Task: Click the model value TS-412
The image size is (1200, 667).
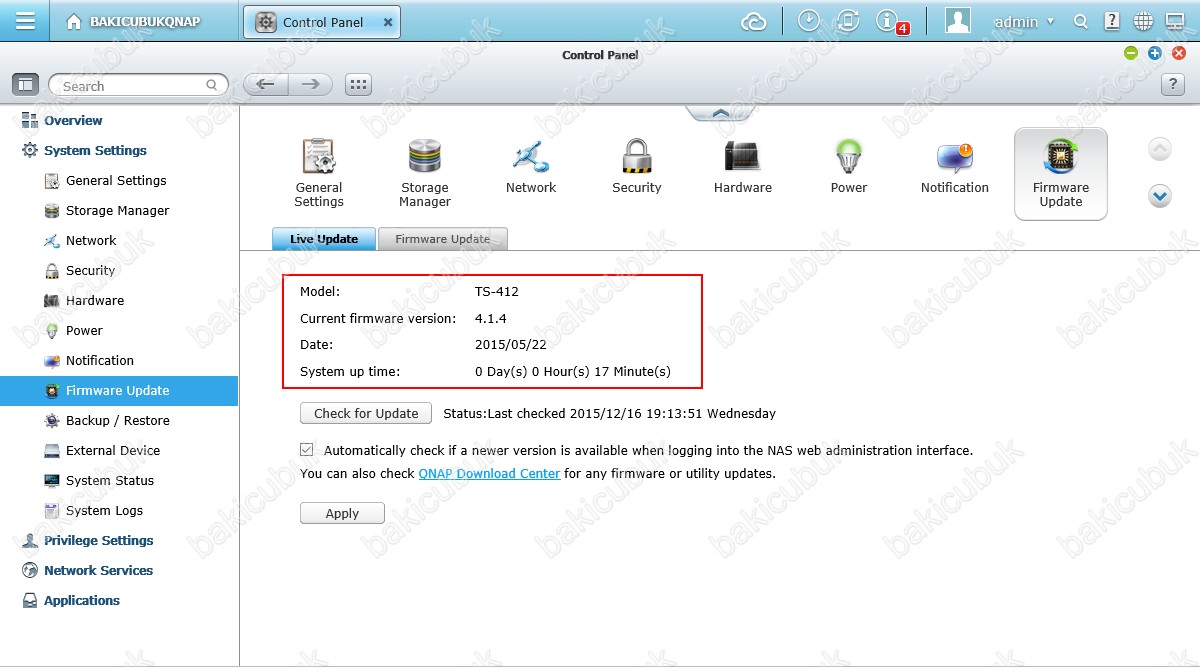Action: coord(497,292)
